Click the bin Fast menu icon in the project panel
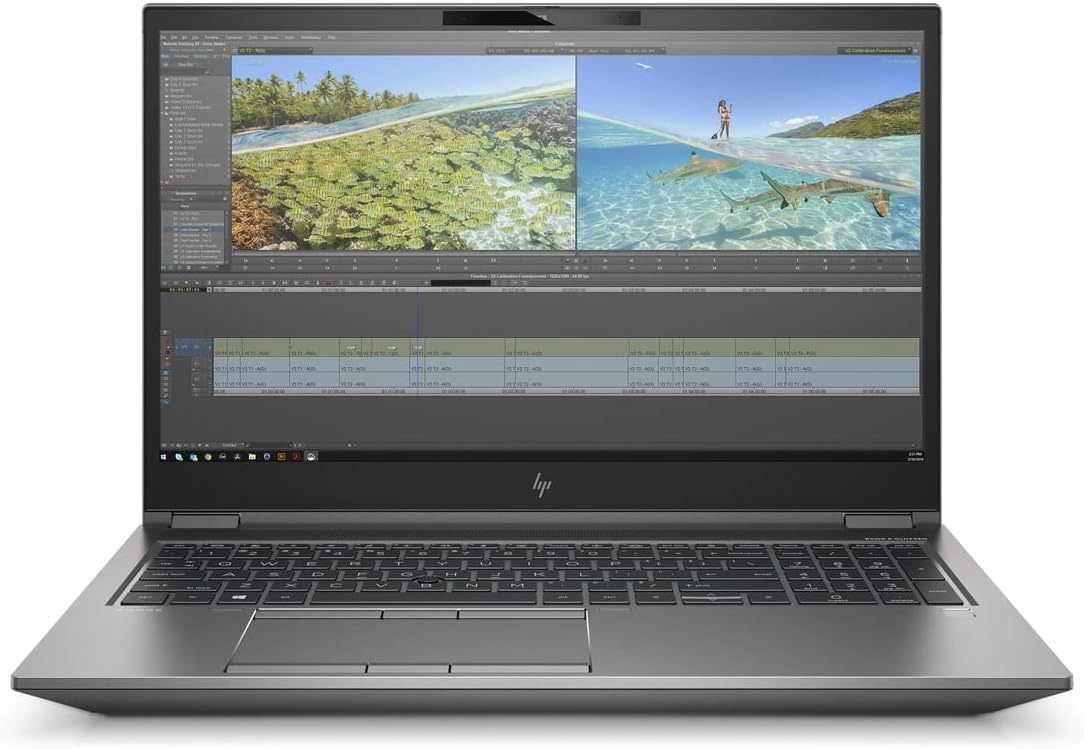Viewport: 1084px width, 749px height. [x=225, y=198]
